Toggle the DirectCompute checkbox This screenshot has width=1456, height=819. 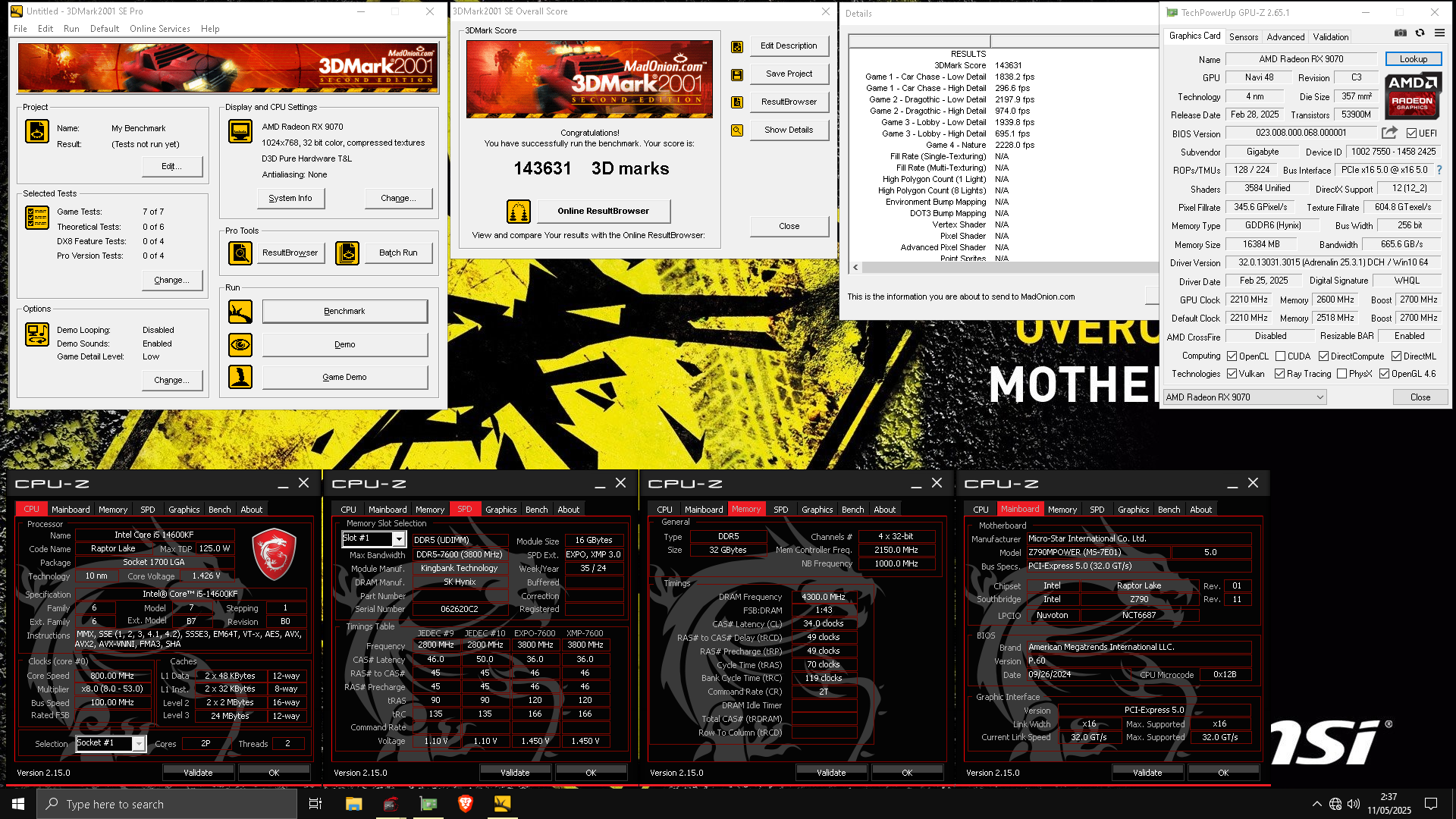click(1323, 356)
